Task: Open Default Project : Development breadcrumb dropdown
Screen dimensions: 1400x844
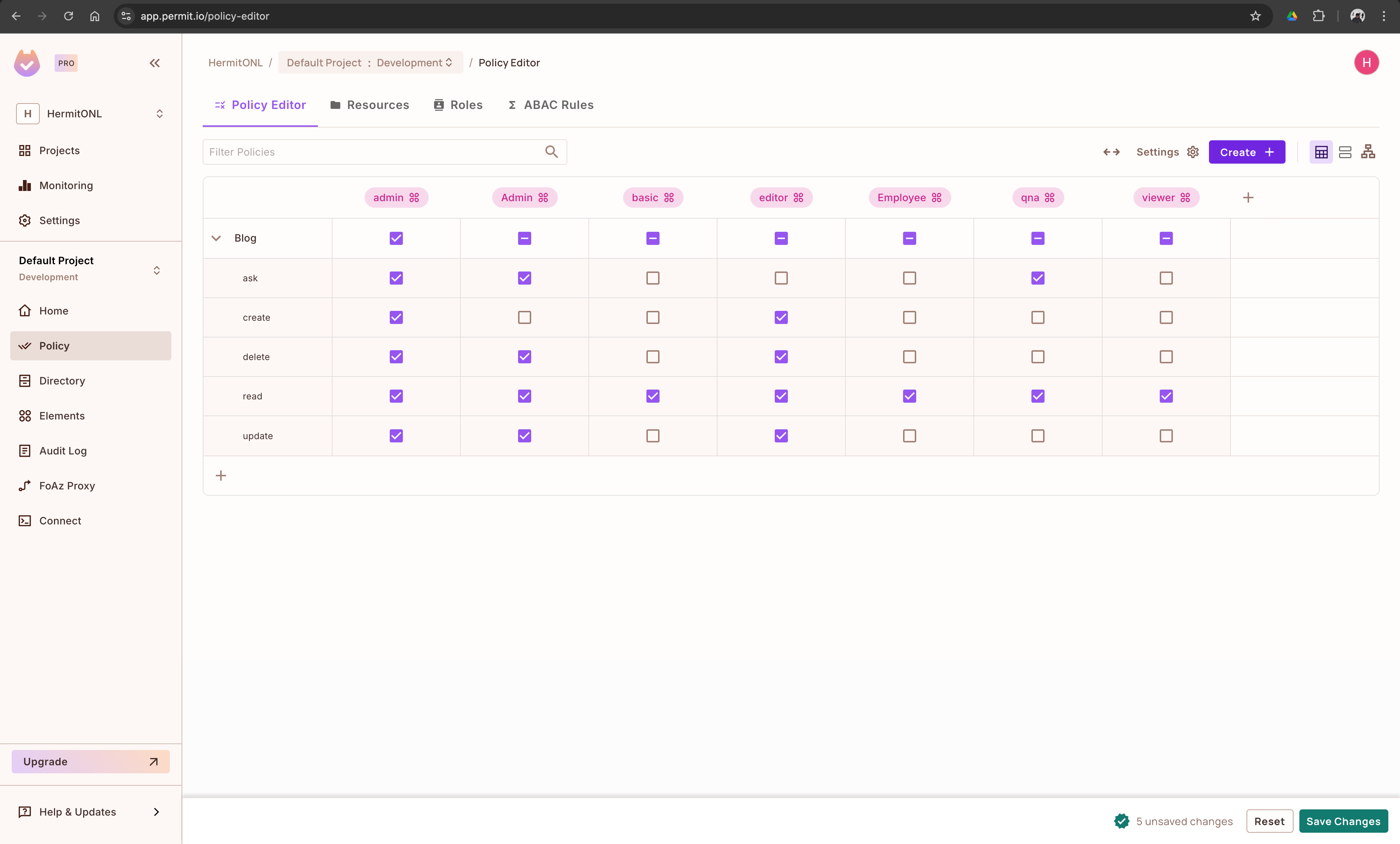Action: pyautogui.click(x=370, y=62)
